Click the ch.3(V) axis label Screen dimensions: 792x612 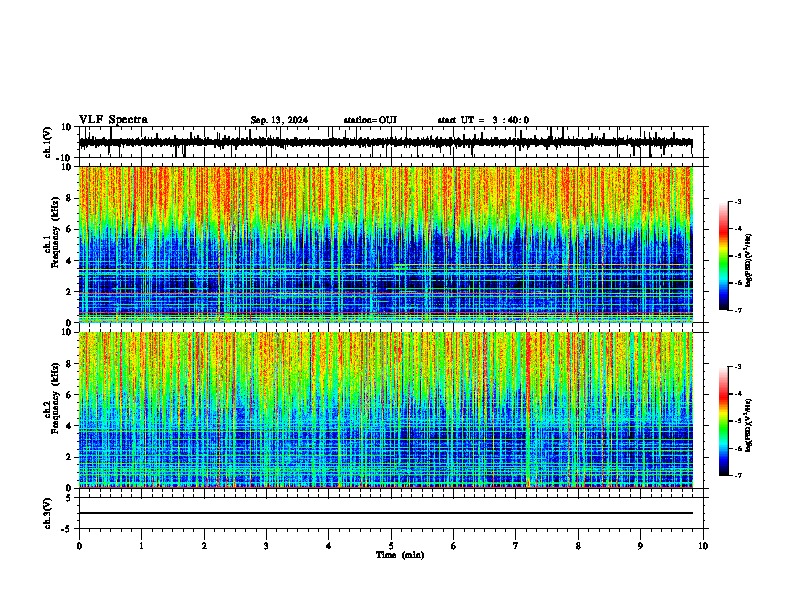pyautogui.click(x=47, y=514)
